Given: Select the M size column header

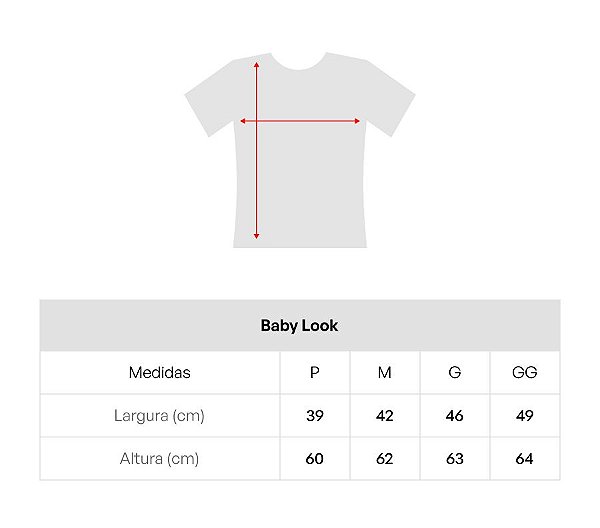Looking at the screenshot, I should coord(385,373).
